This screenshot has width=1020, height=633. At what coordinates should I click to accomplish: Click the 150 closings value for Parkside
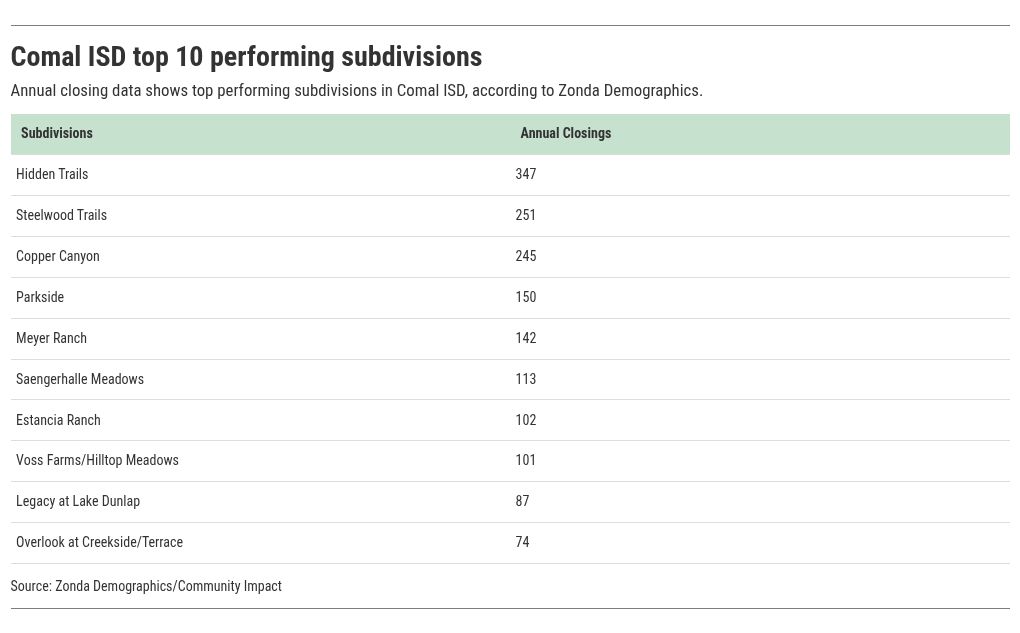pos(526,297)
